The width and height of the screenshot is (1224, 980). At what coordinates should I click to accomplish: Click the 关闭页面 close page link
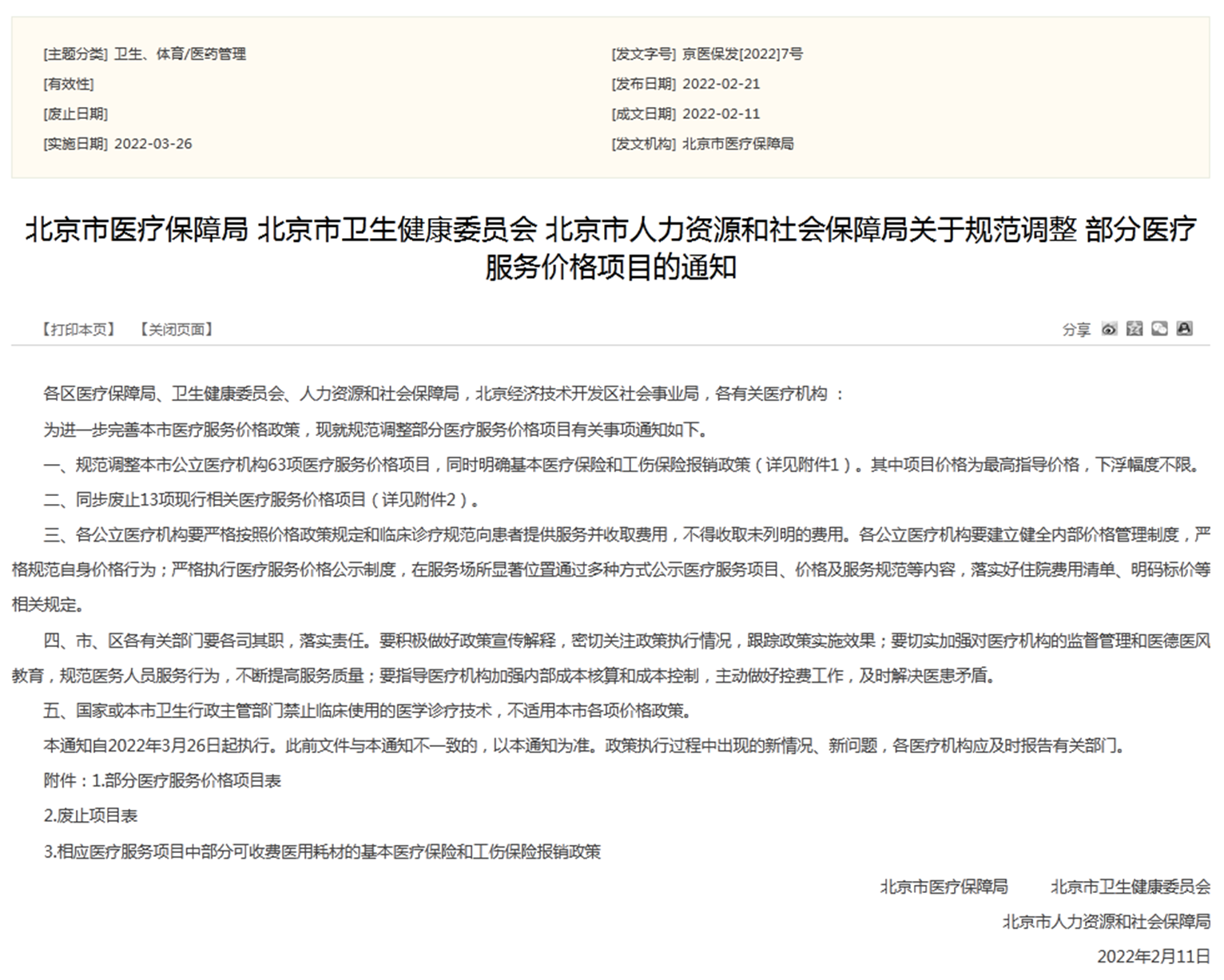(177, 329)
